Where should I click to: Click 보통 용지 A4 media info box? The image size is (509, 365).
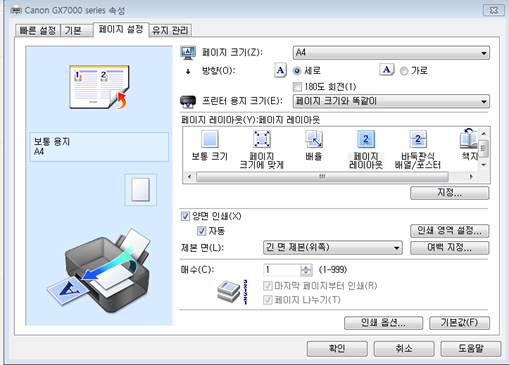(x=99, y=147)
